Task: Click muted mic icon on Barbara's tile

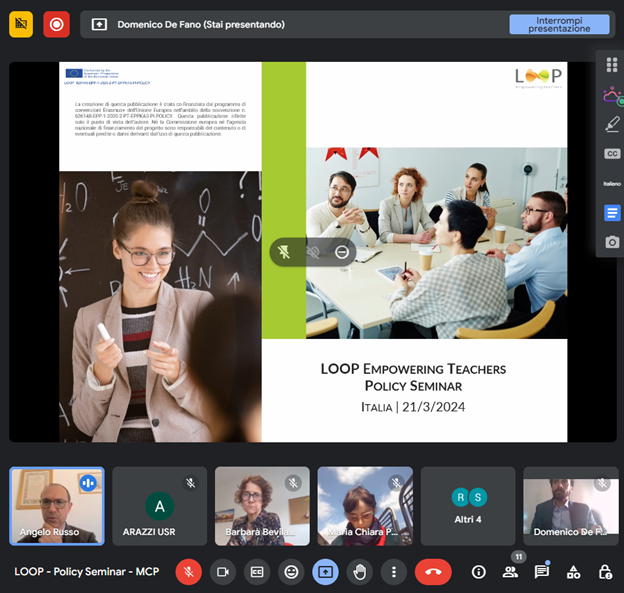Action: 293,483
